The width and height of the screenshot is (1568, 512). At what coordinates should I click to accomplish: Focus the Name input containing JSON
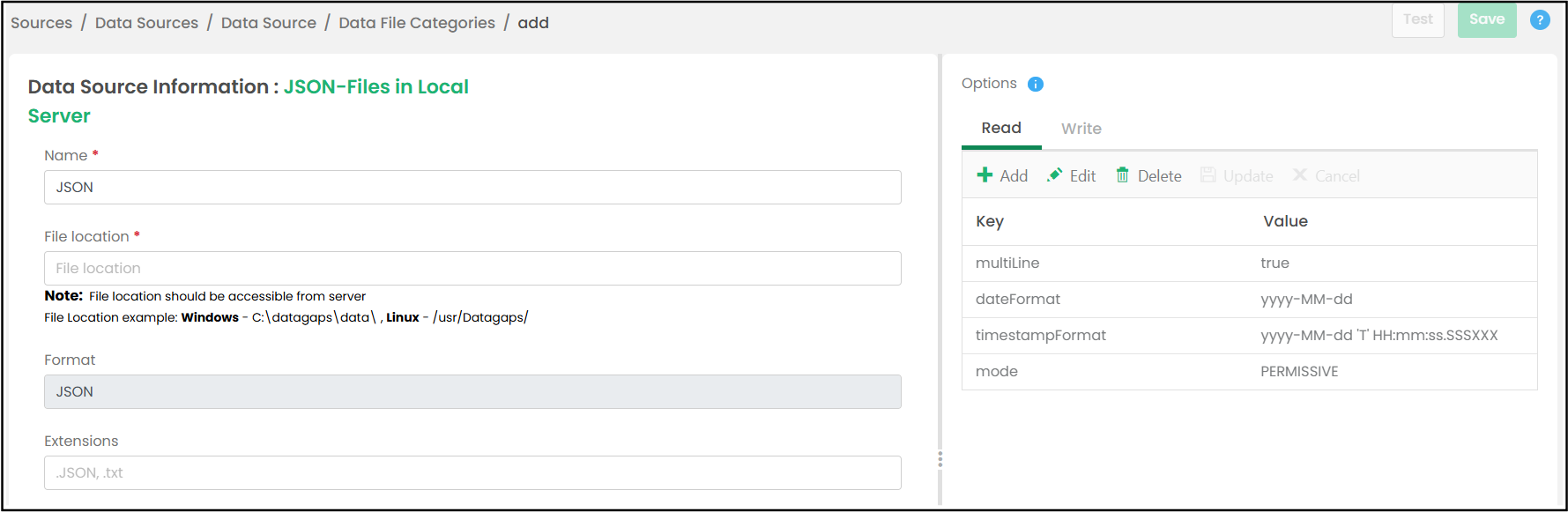(472, 187)
